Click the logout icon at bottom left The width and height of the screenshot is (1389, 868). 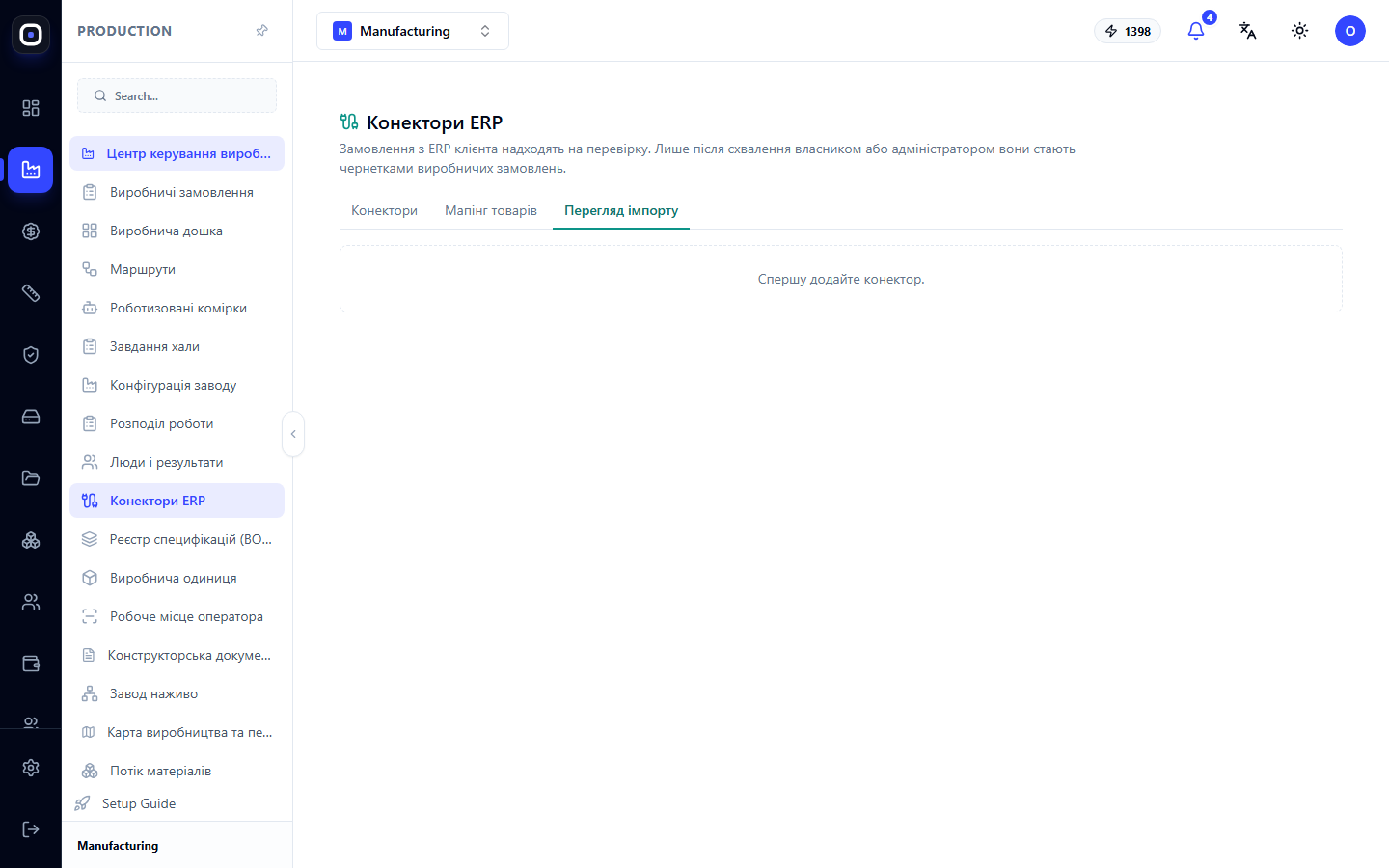pyautogui.click(x=31, y=829)
